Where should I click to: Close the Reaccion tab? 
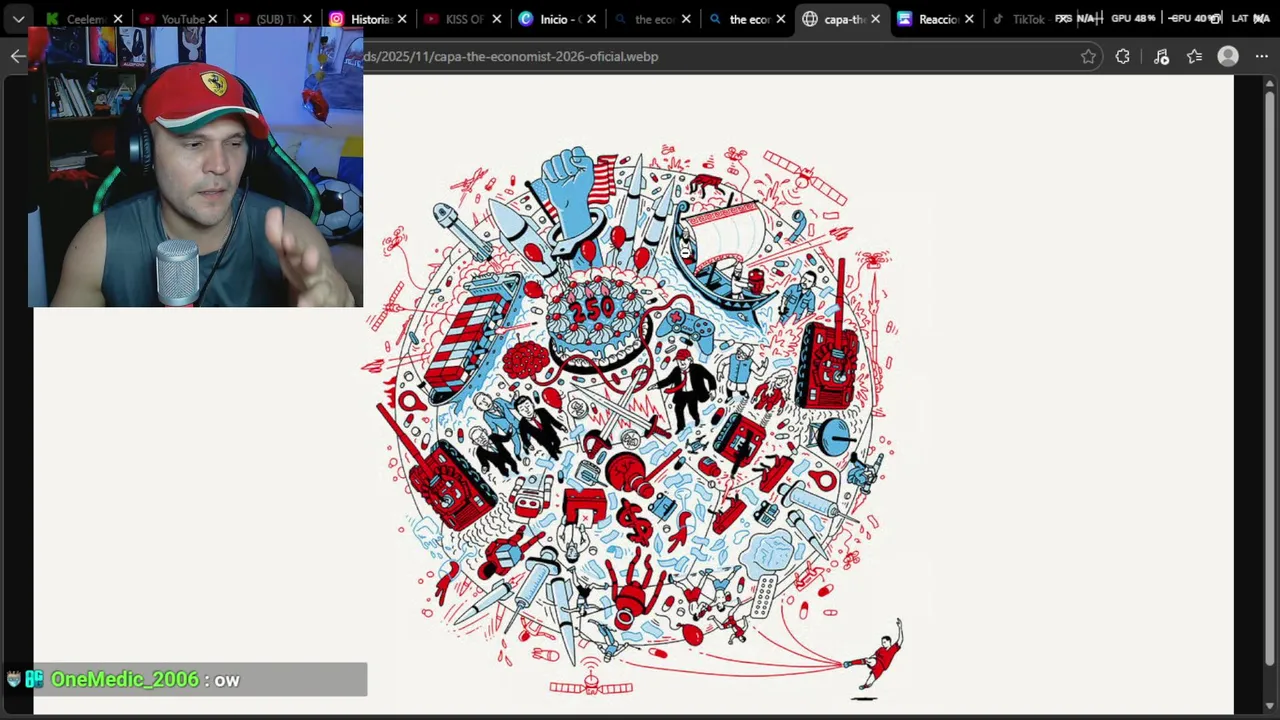[x=969, y=19]
